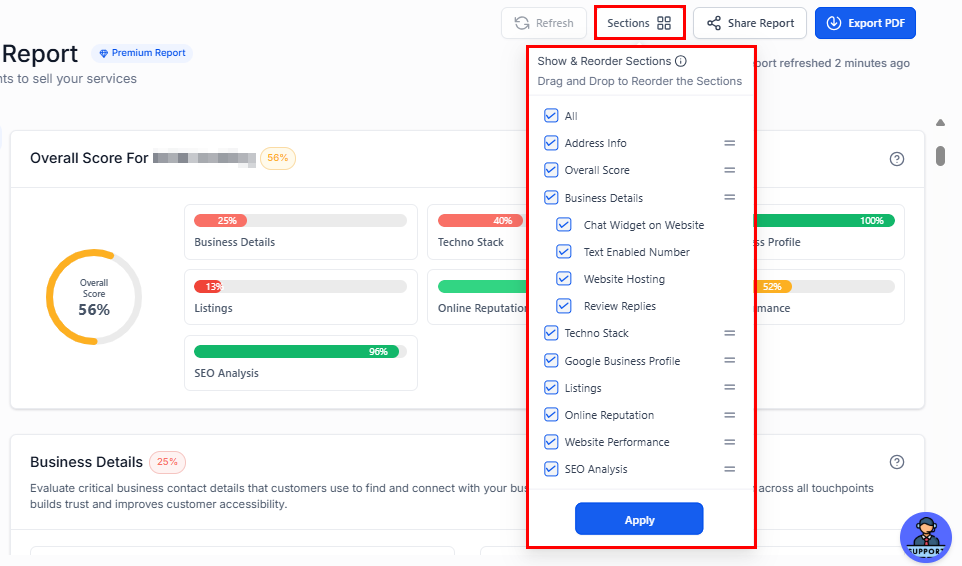Uncheck the Overall Score checkbox

[551, 170]
